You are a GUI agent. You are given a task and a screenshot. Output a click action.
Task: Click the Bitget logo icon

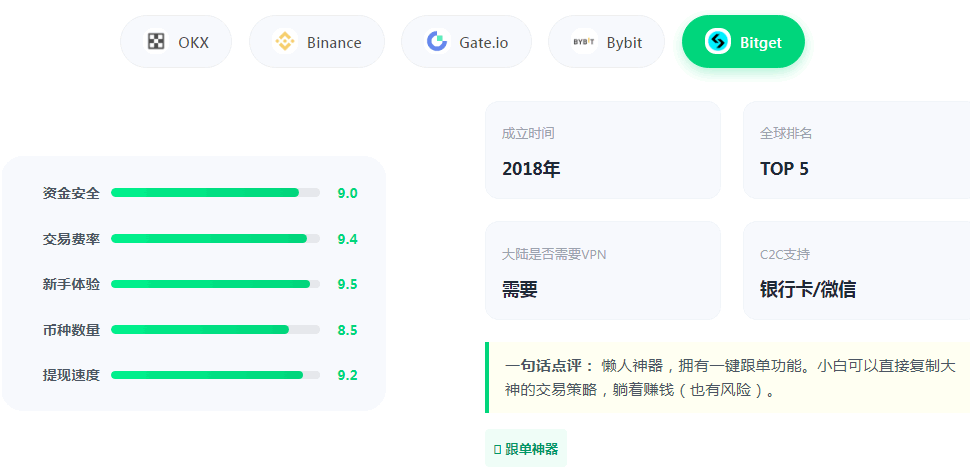click(x=718, y=42)
